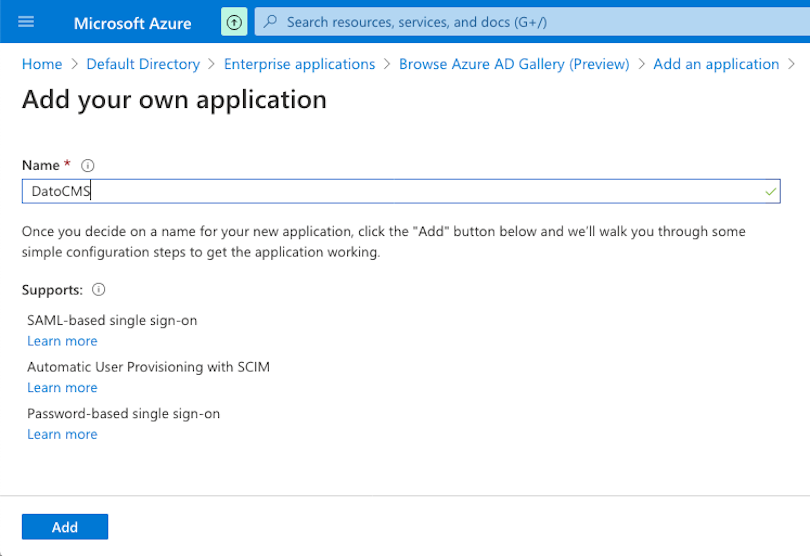The width and height of the screenshot is (810, 556).
Task: Open the Add an application breadcrumb
Action: click(716, 64)
